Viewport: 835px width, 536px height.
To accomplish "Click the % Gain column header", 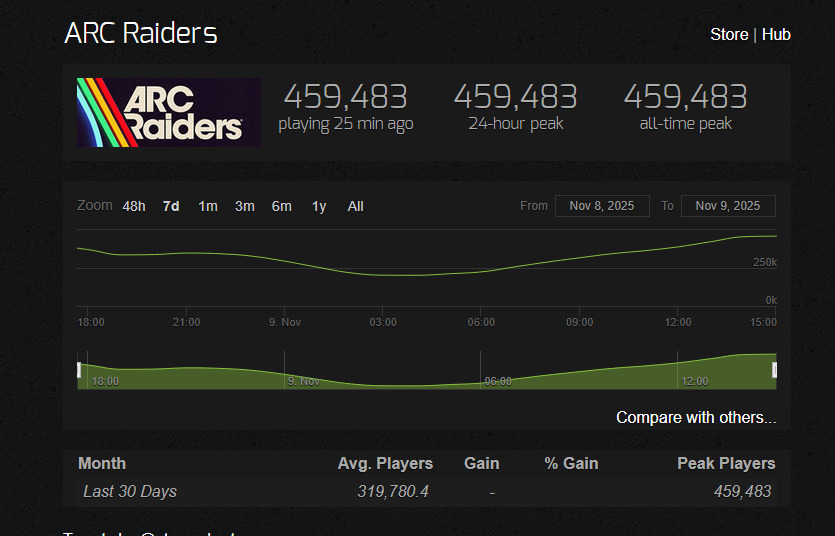I will point(571,464).
